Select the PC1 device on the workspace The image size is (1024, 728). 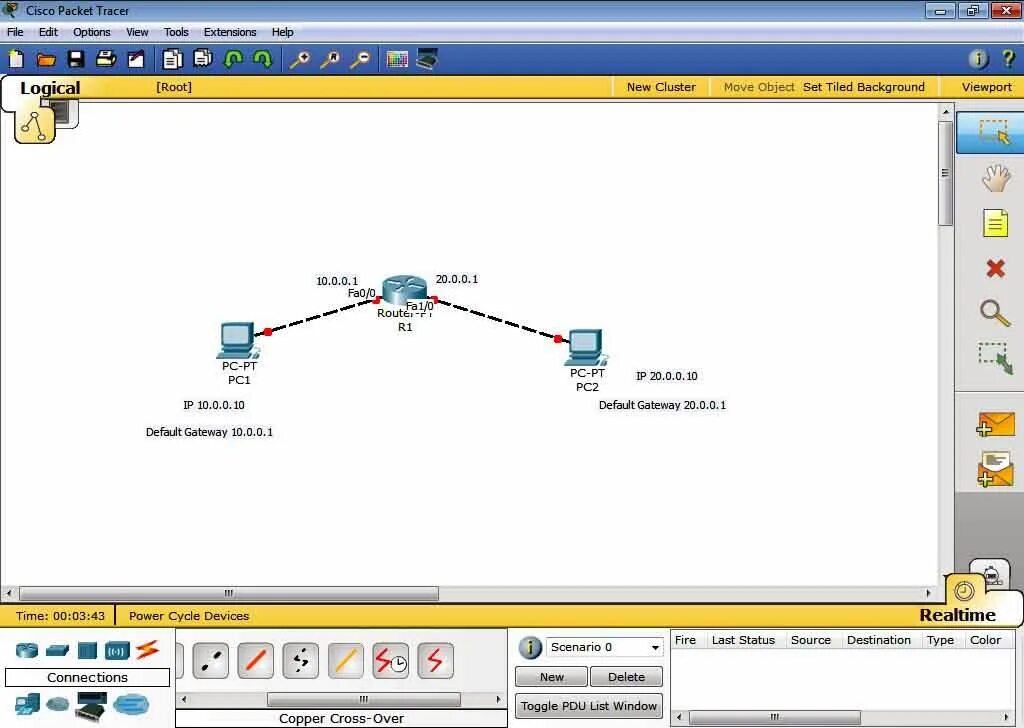[238, 340]
